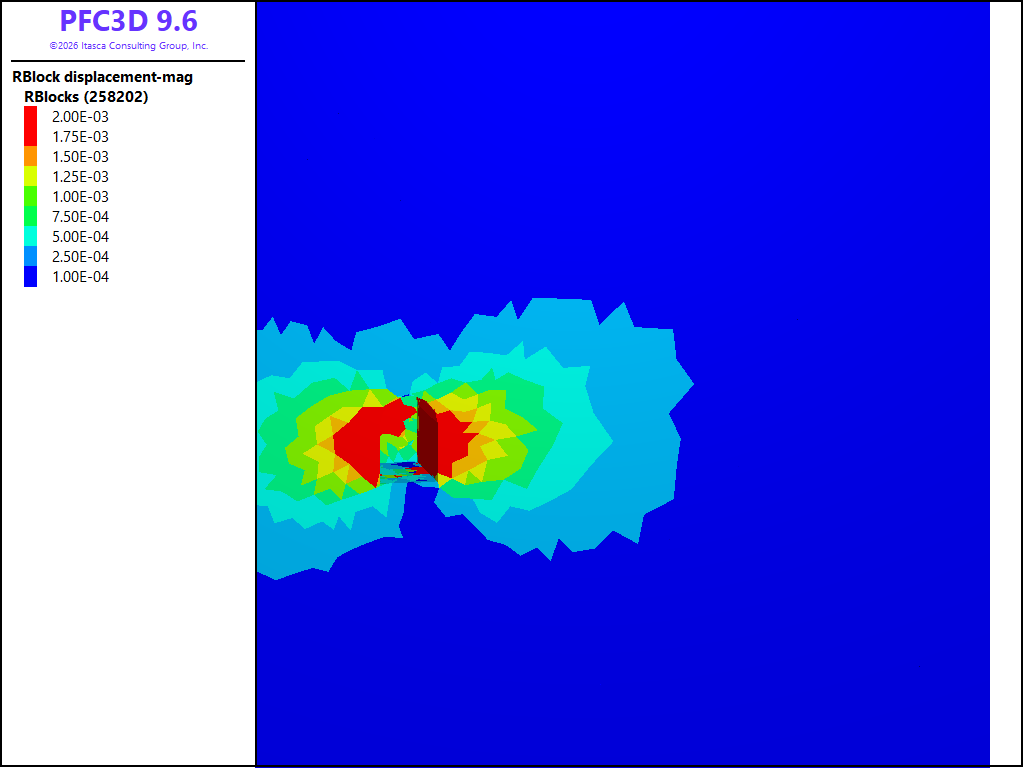Click the 2.50E-04 legend value
The image size is (1024, 768).
[x=80, y=257]
